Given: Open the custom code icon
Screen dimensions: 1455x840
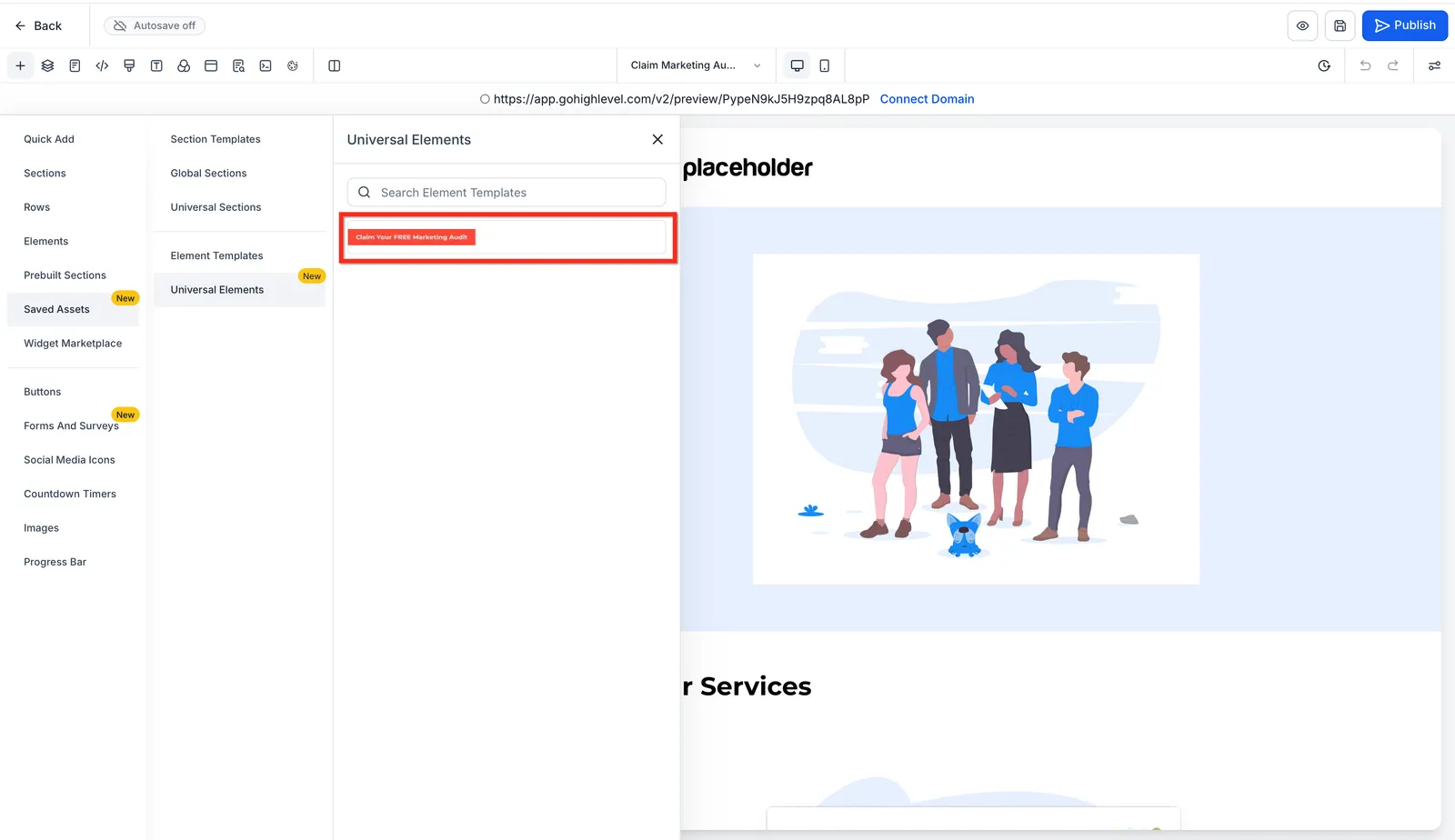Looking at the screenshot, I should pyautogui.click(x=102, y=65).
